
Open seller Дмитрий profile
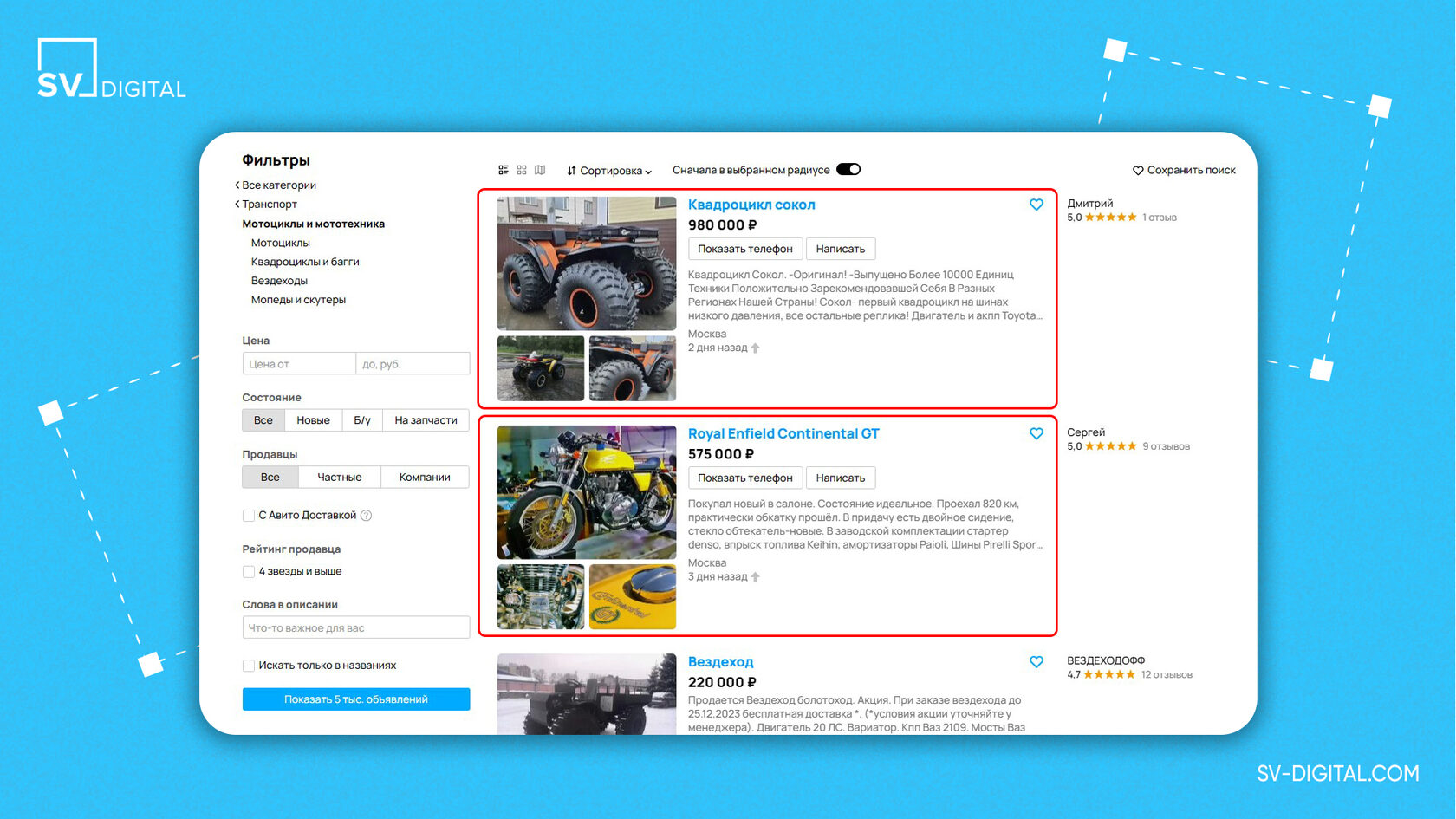pos(1089,203)
